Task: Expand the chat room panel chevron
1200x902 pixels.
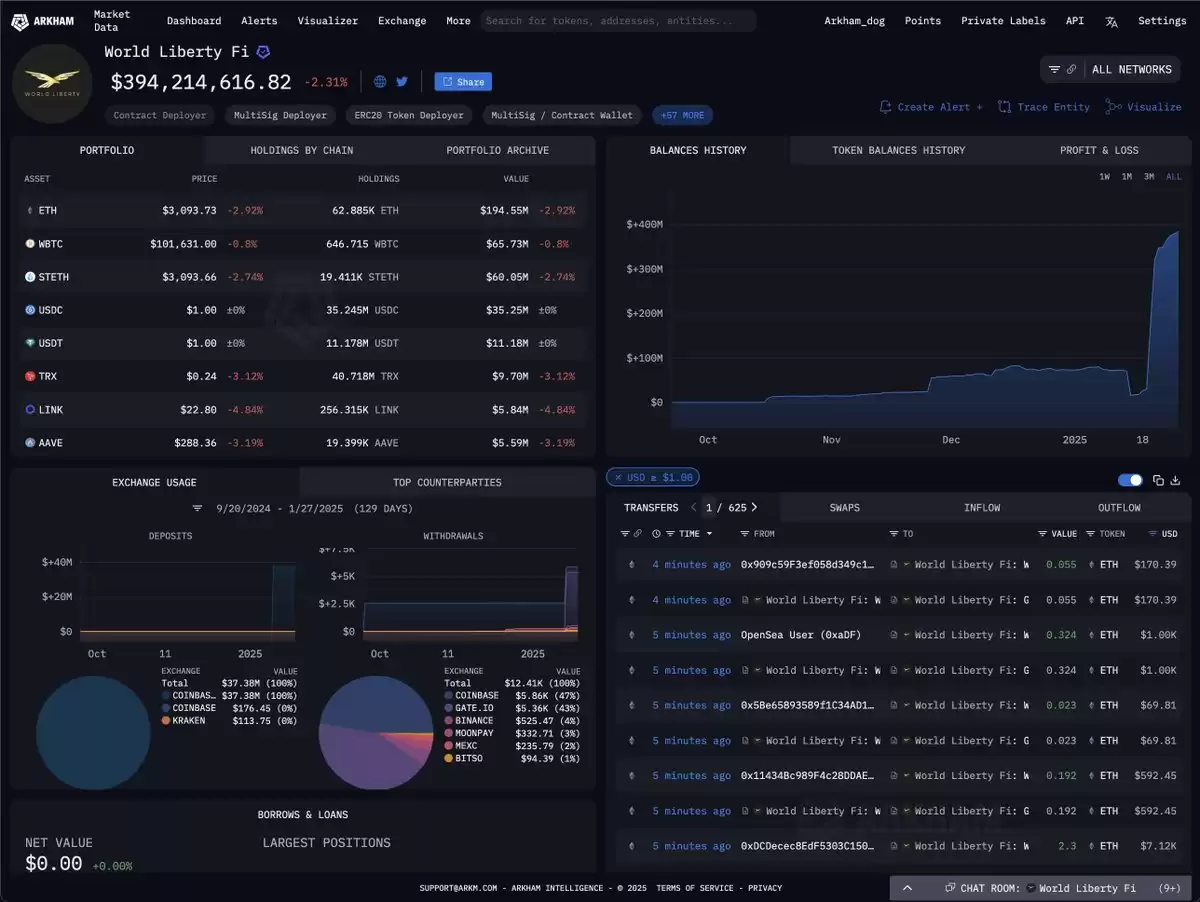Action: 907,888
